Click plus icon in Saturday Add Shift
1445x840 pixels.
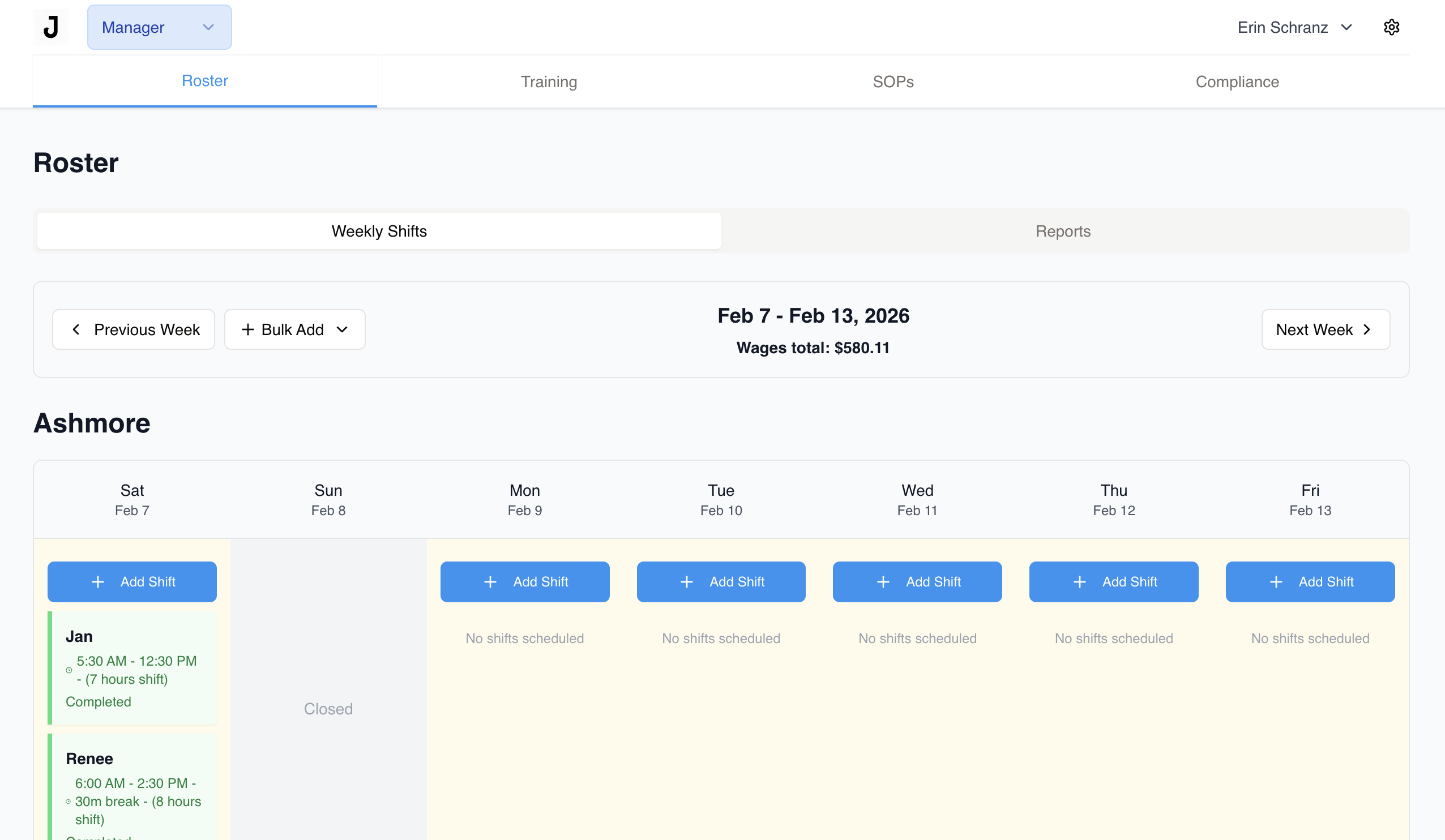point(98,581)
